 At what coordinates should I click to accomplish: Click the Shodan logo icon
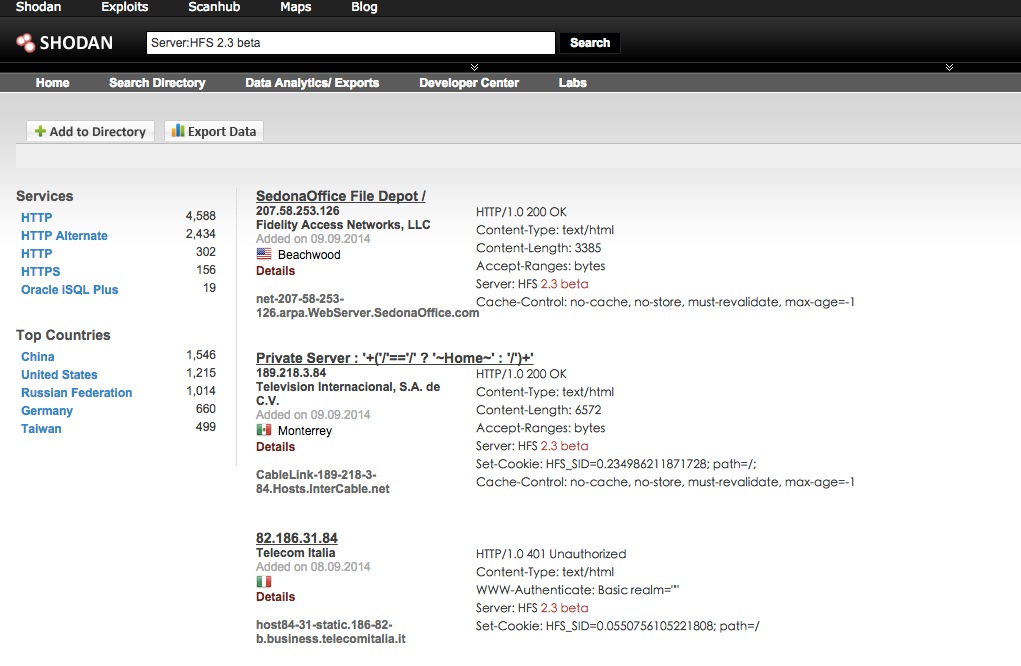[25, 43]
